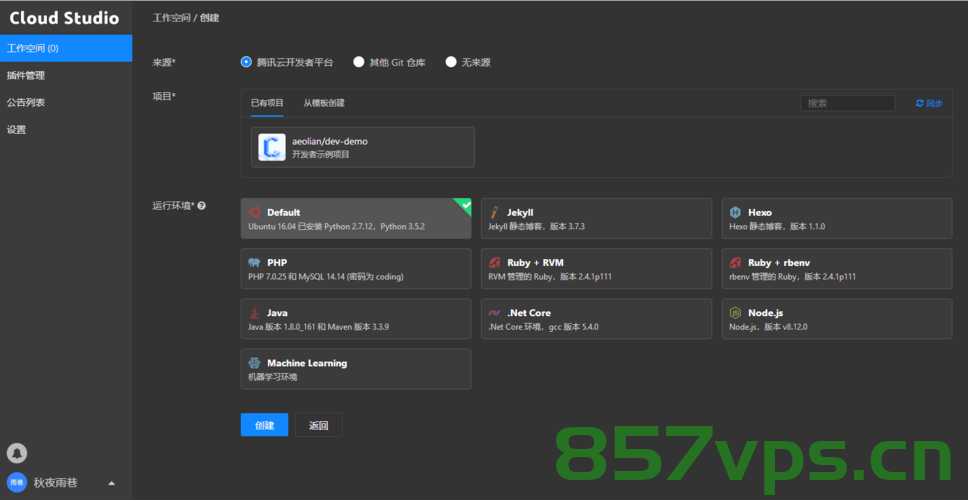Click the username 秋夜雨巷

[x=56, y=483]
